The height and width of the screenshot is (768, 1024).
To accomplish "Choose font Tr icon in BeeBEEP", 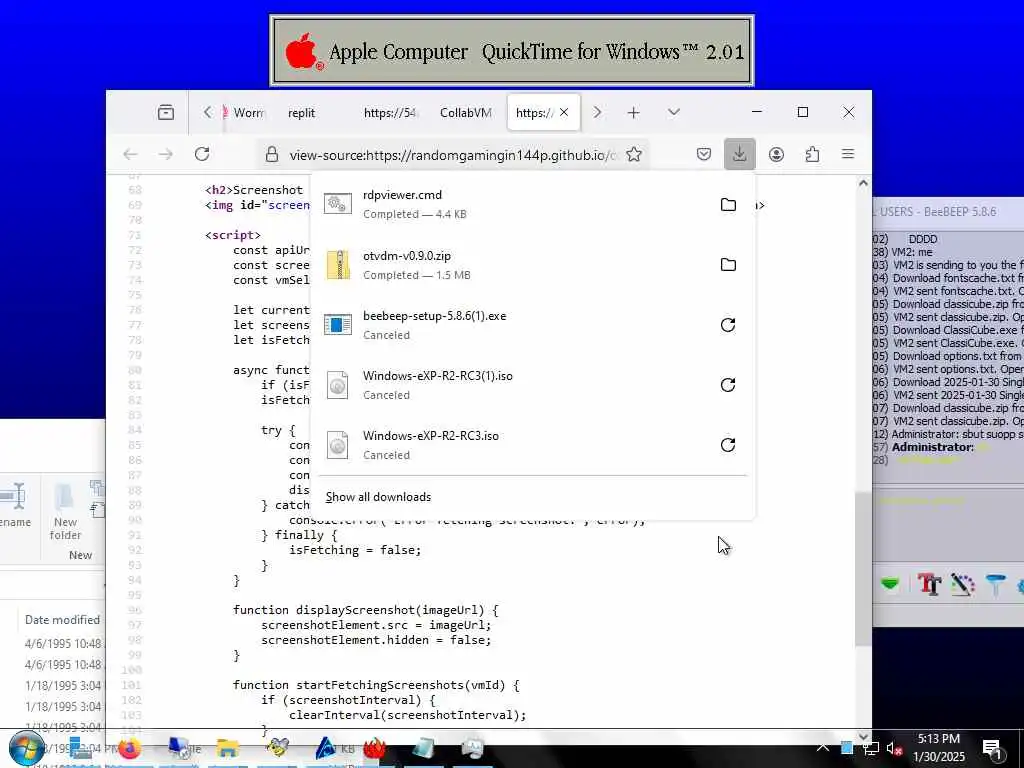I will pyautogui.click(x=929, y=584).
